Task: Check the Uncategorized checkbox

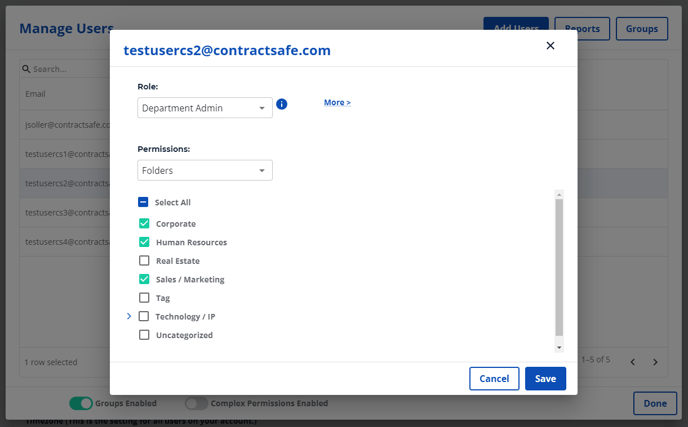Action: 144,335
